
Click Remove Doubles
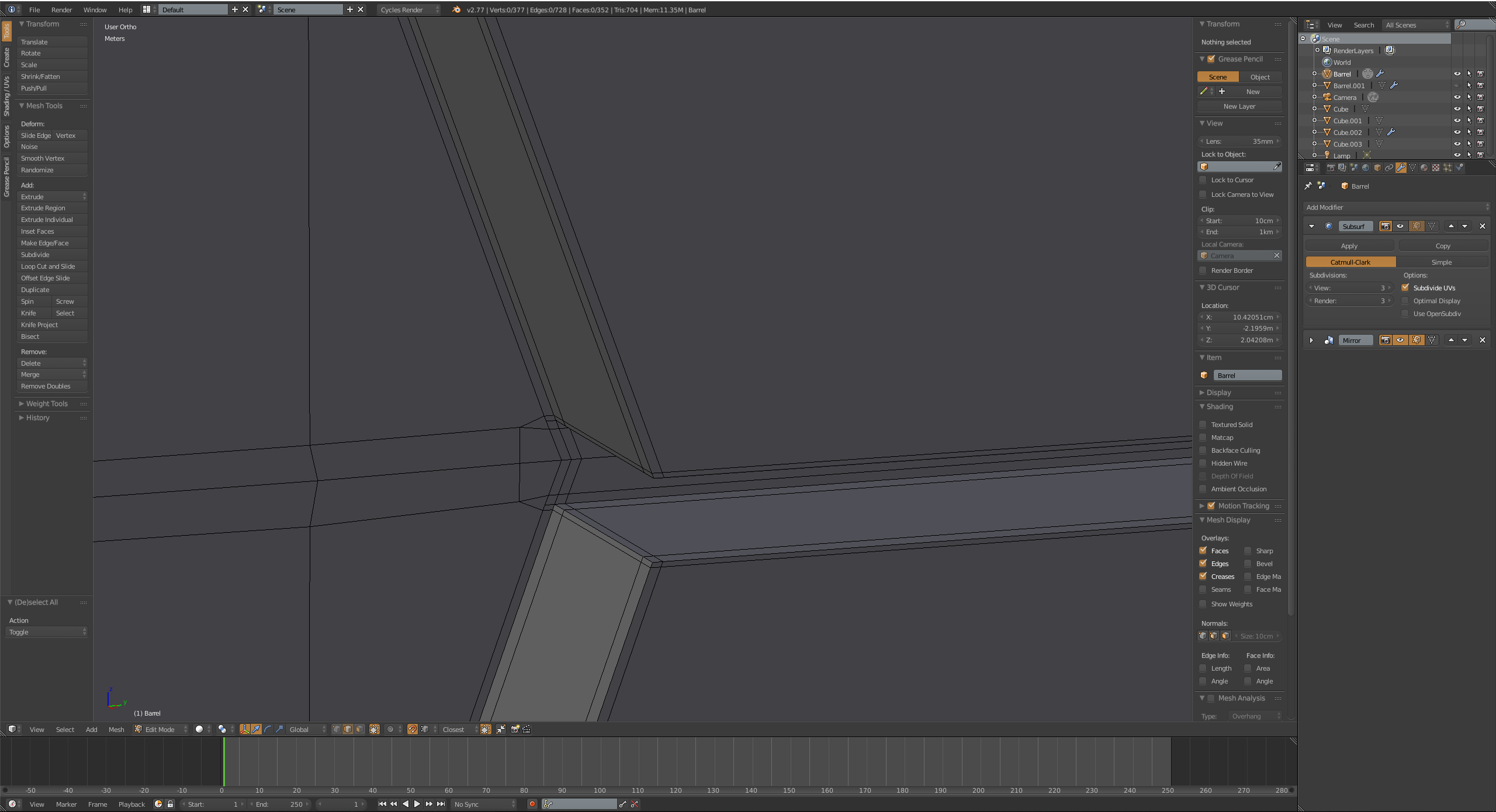coord(52,386)
